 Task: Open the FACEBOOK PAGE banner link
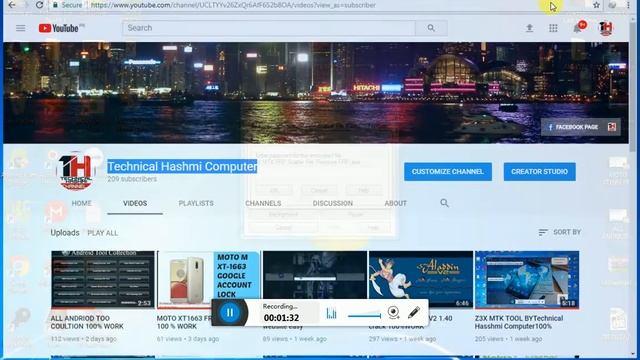pos(580,127)
